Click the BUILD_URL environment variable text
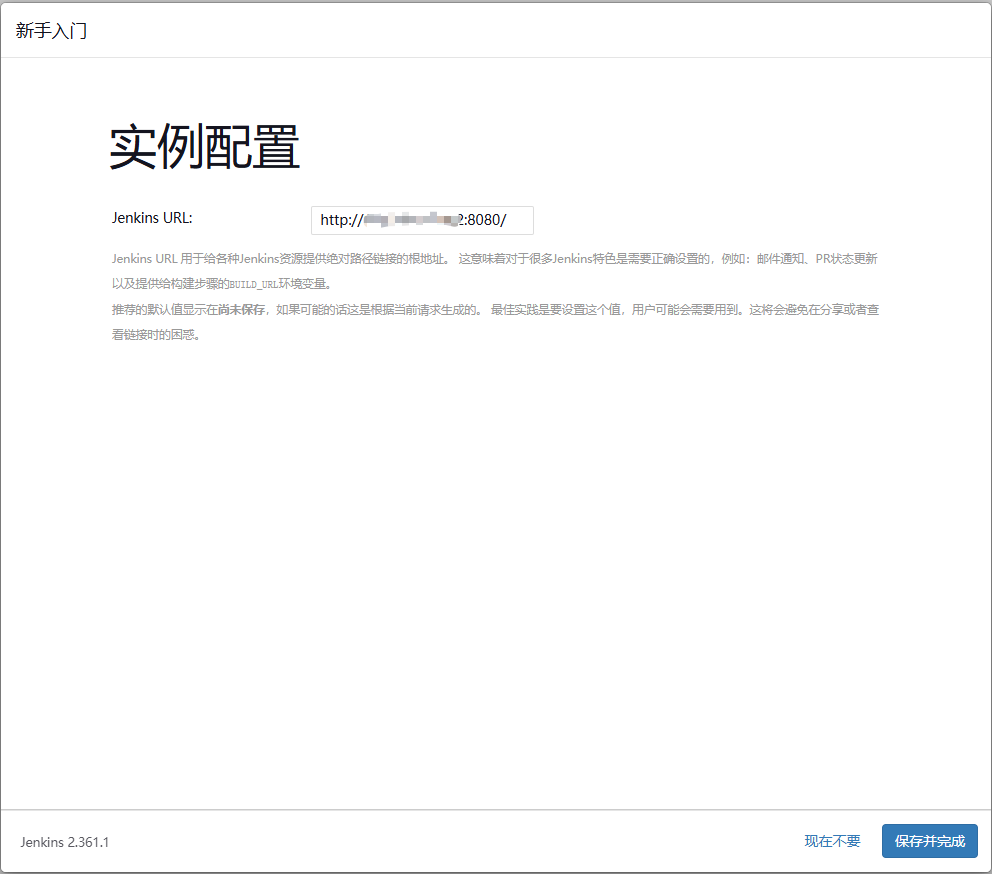This screenshot has width=992, height=874. [254, 284]
